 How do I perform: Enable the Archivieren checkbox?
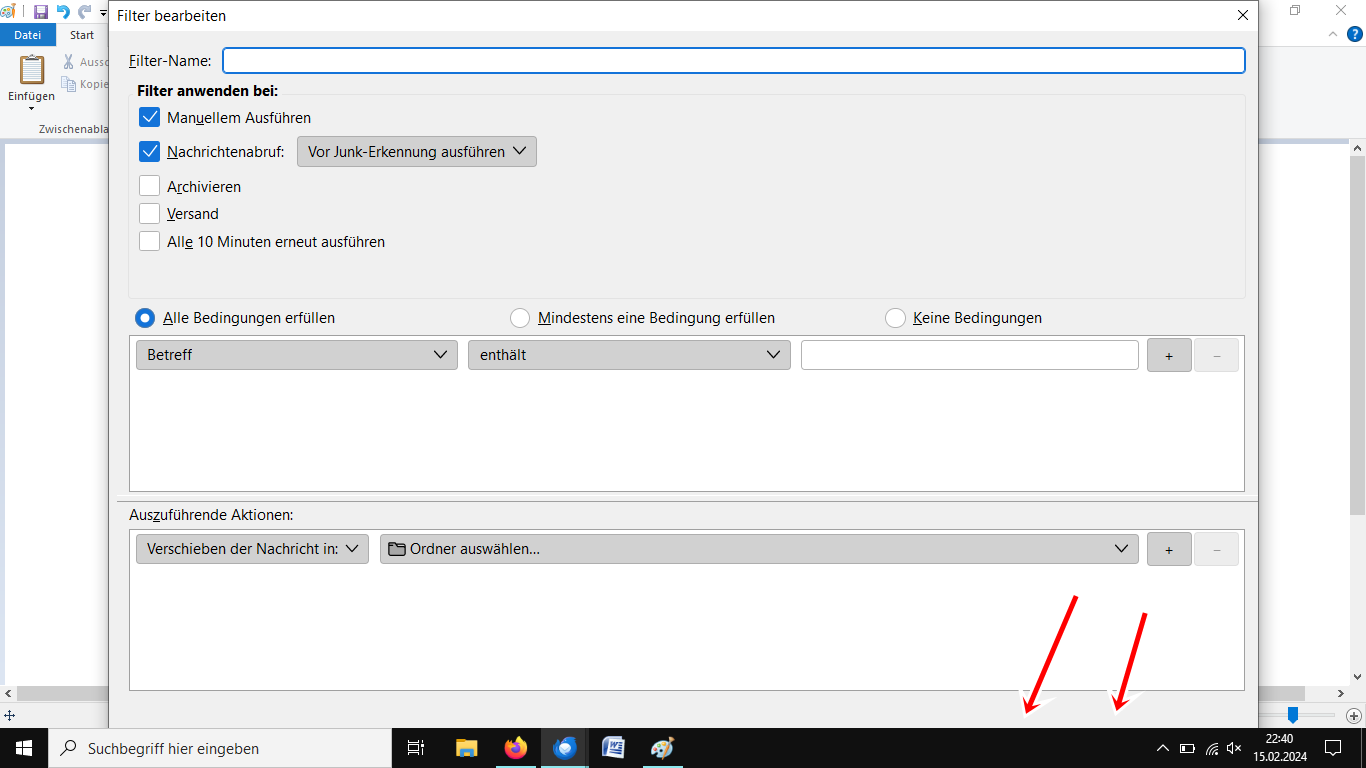(150, 186)
